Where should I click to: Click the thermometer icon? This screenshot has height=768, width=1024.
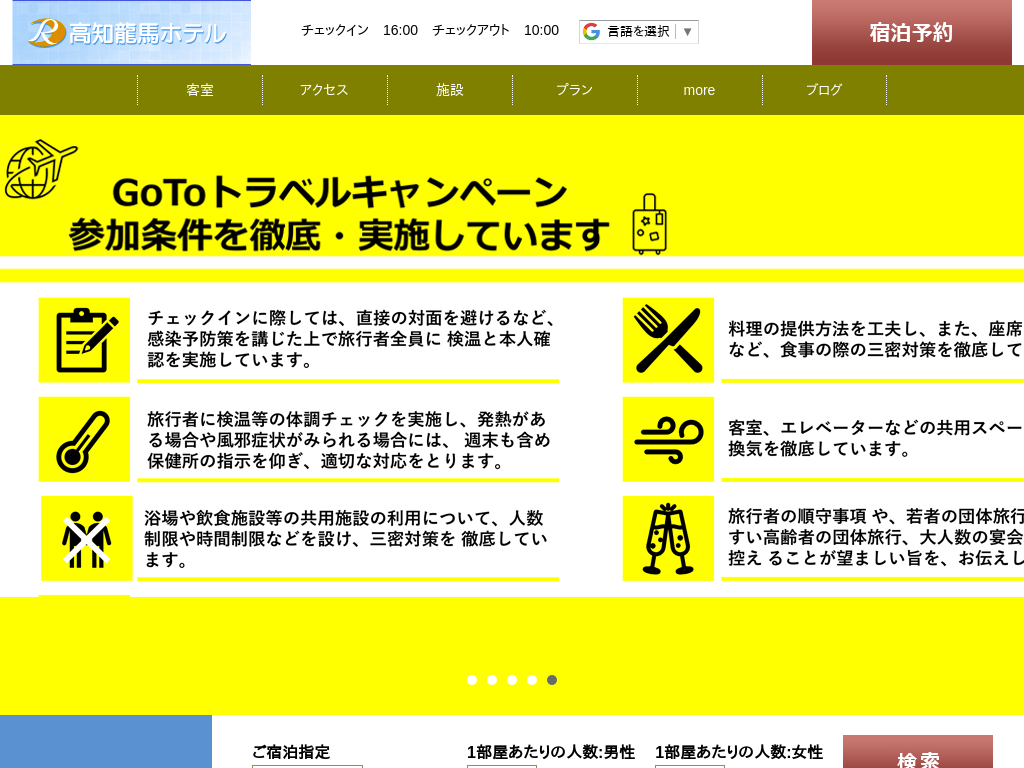click(84, 439)
